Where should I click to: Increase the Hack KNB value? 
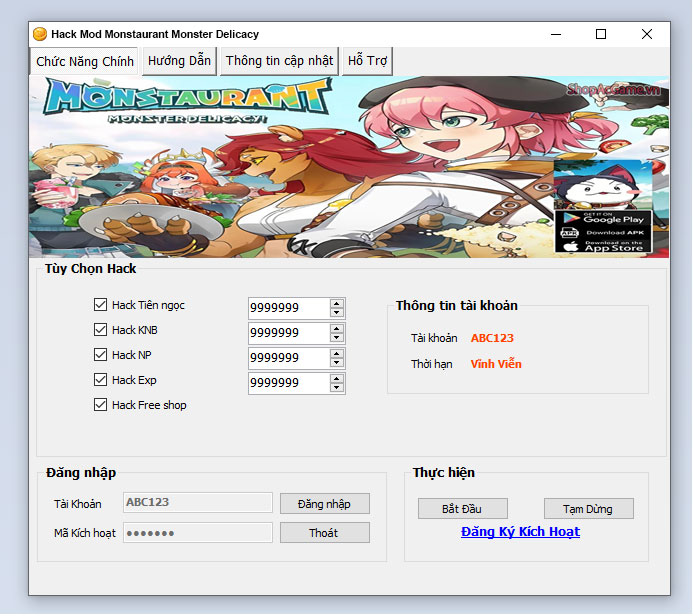coord(337,329)
